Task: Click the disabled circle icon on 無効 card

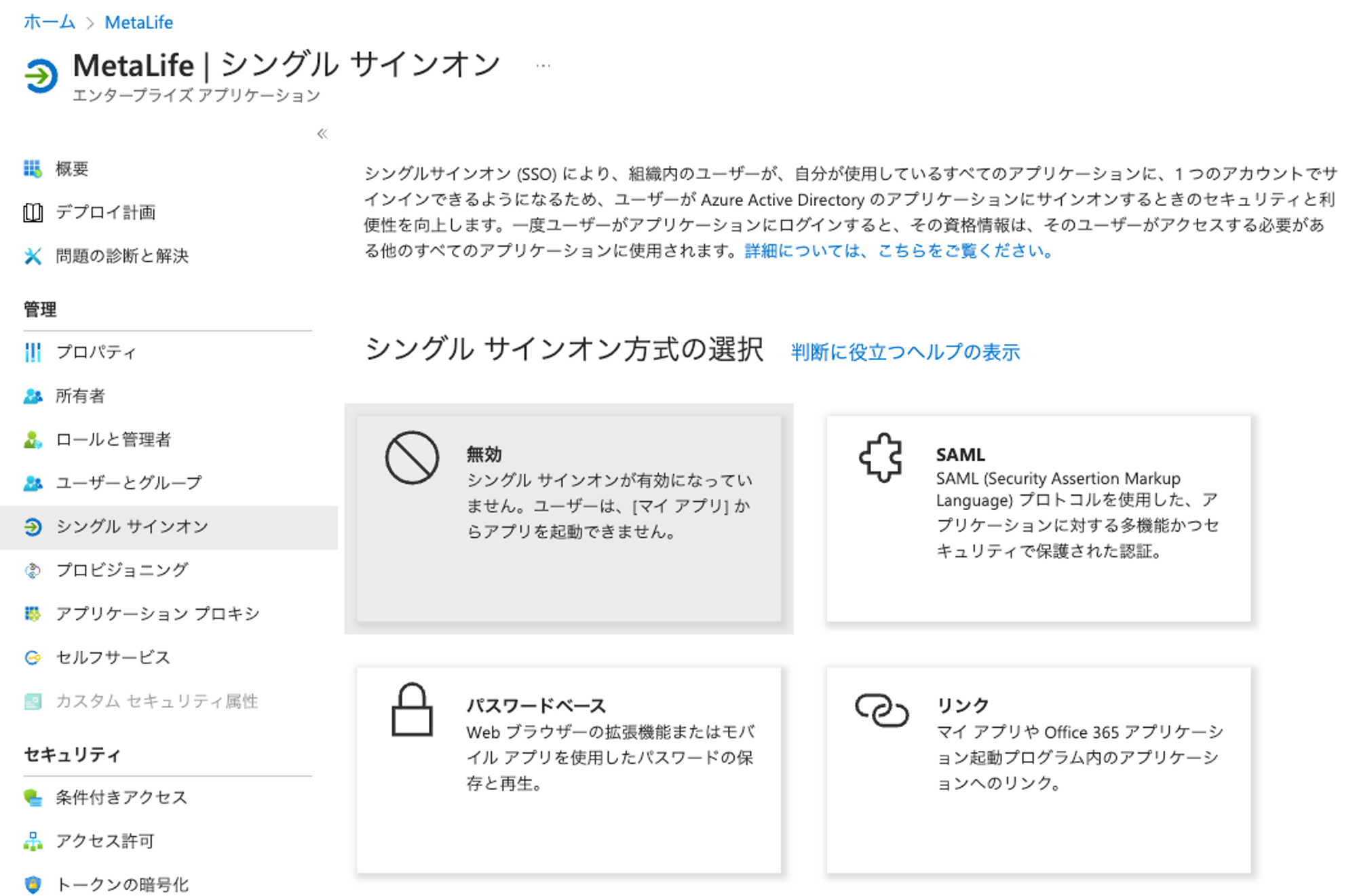Action: coord(412,458)
